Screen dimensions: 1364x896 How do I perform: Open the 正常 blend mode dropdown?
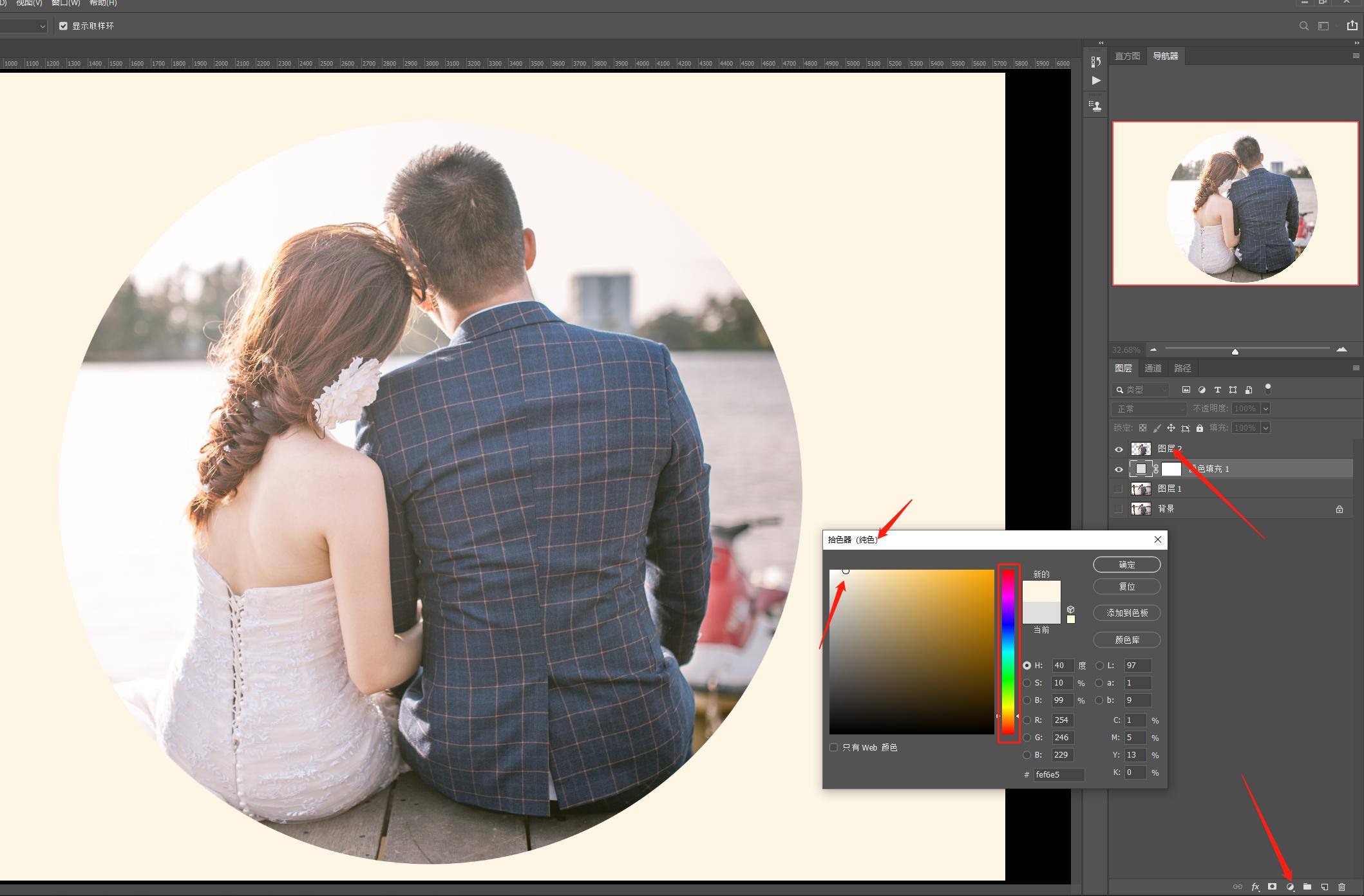point(1149,409)
